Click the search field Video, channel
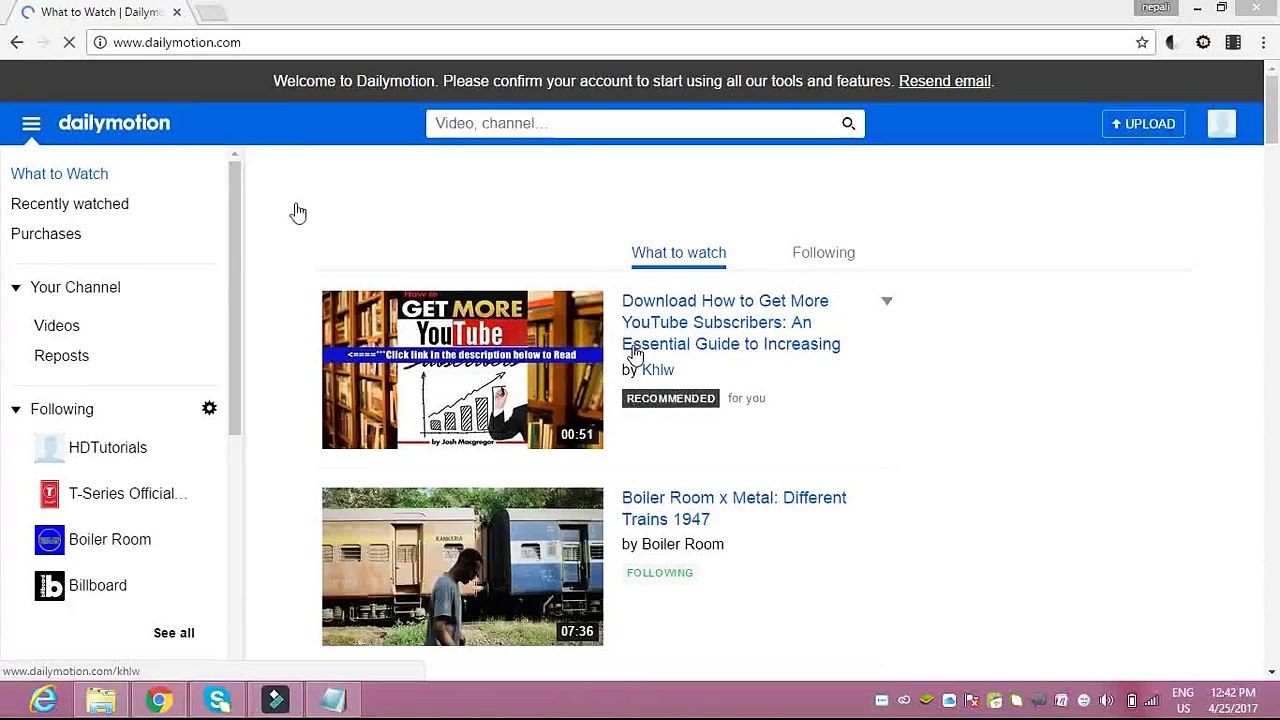The height and width of the screenshot is (720, 1280). pos(632,123)
